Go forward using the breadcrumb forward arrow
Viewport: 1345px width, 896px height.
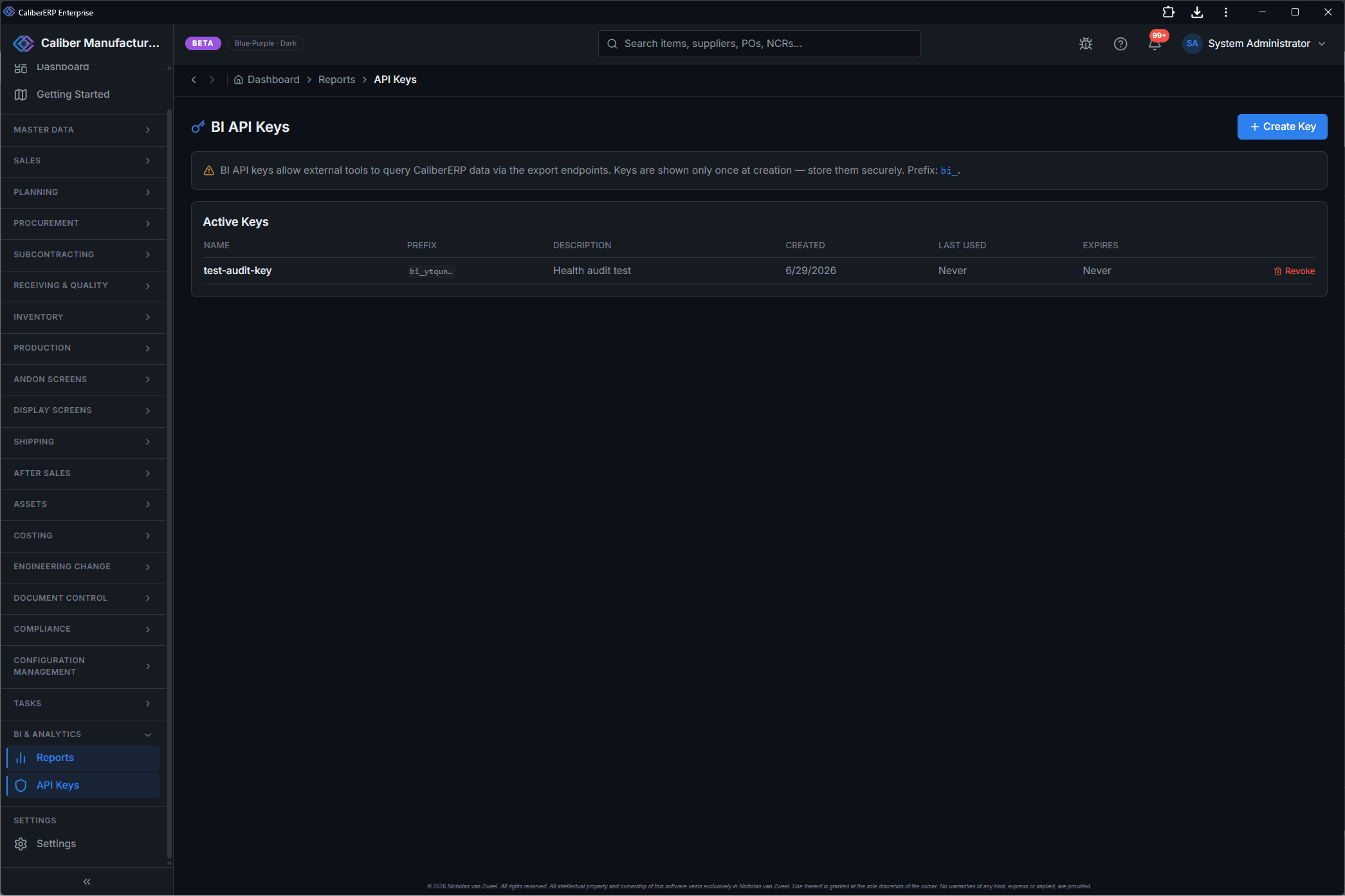point(212,80)
